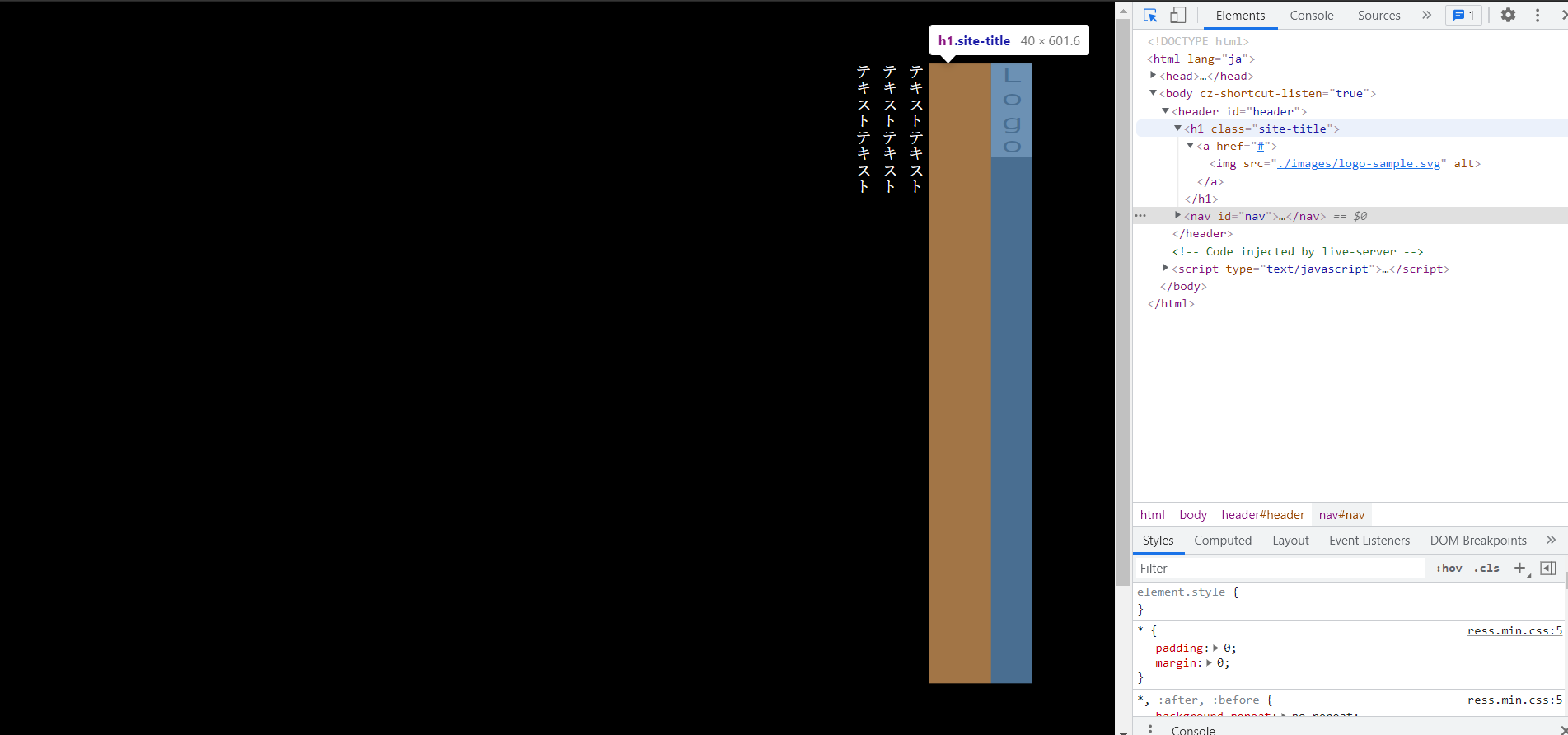
Task: Click the new style rule plus icon
Action: [1520, 568]
